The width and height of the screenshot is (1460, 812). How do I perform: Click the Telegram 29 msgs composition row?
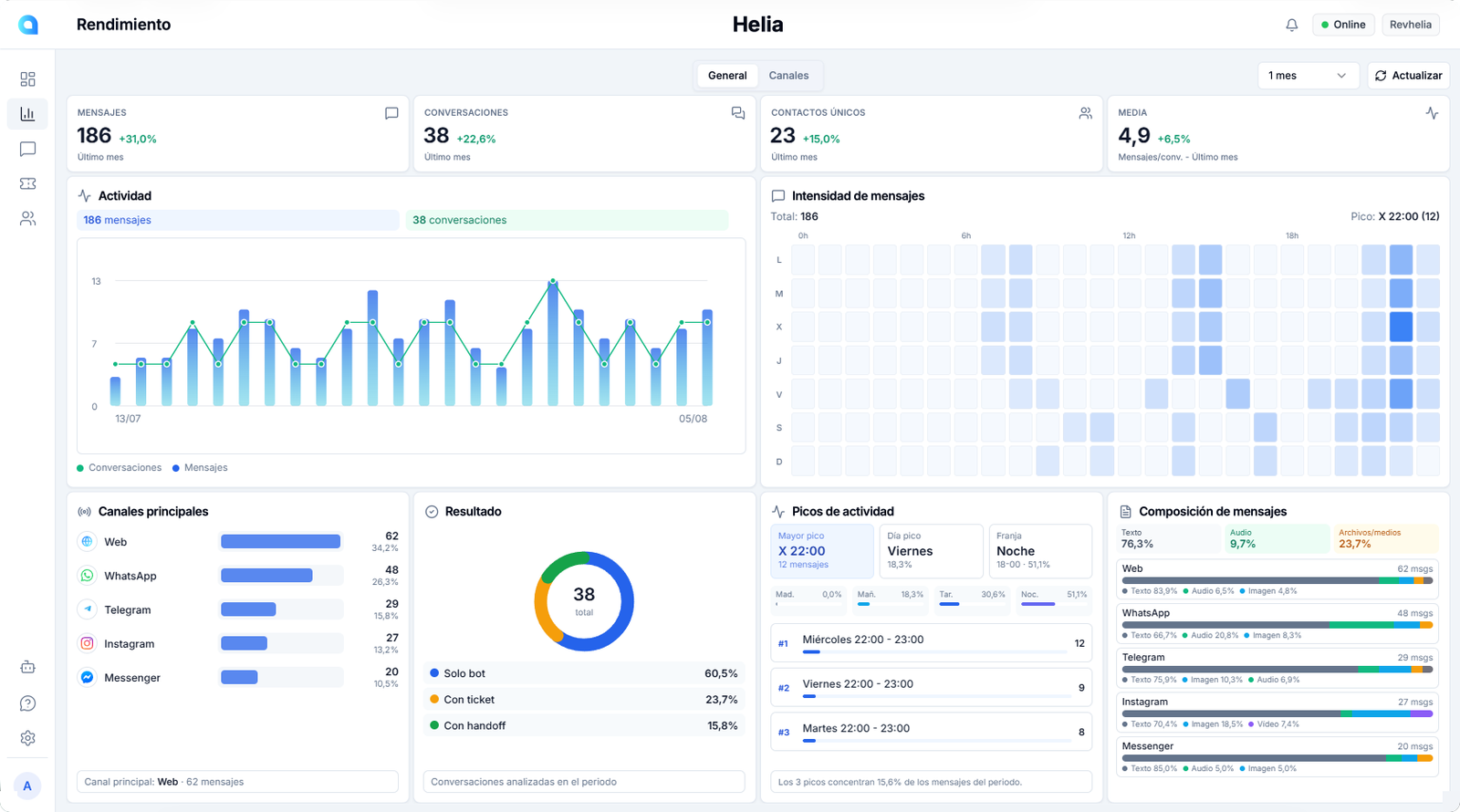(x=1277, y=669)
